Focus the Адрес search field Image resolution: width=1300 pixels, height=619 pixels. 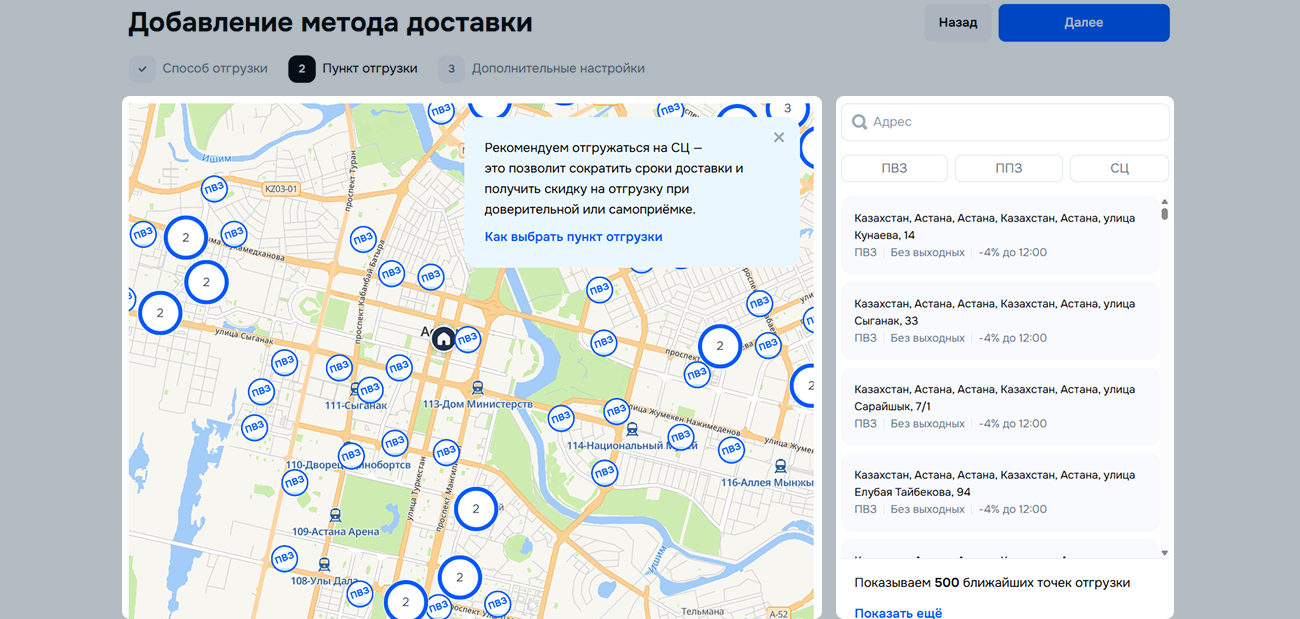1015,122
